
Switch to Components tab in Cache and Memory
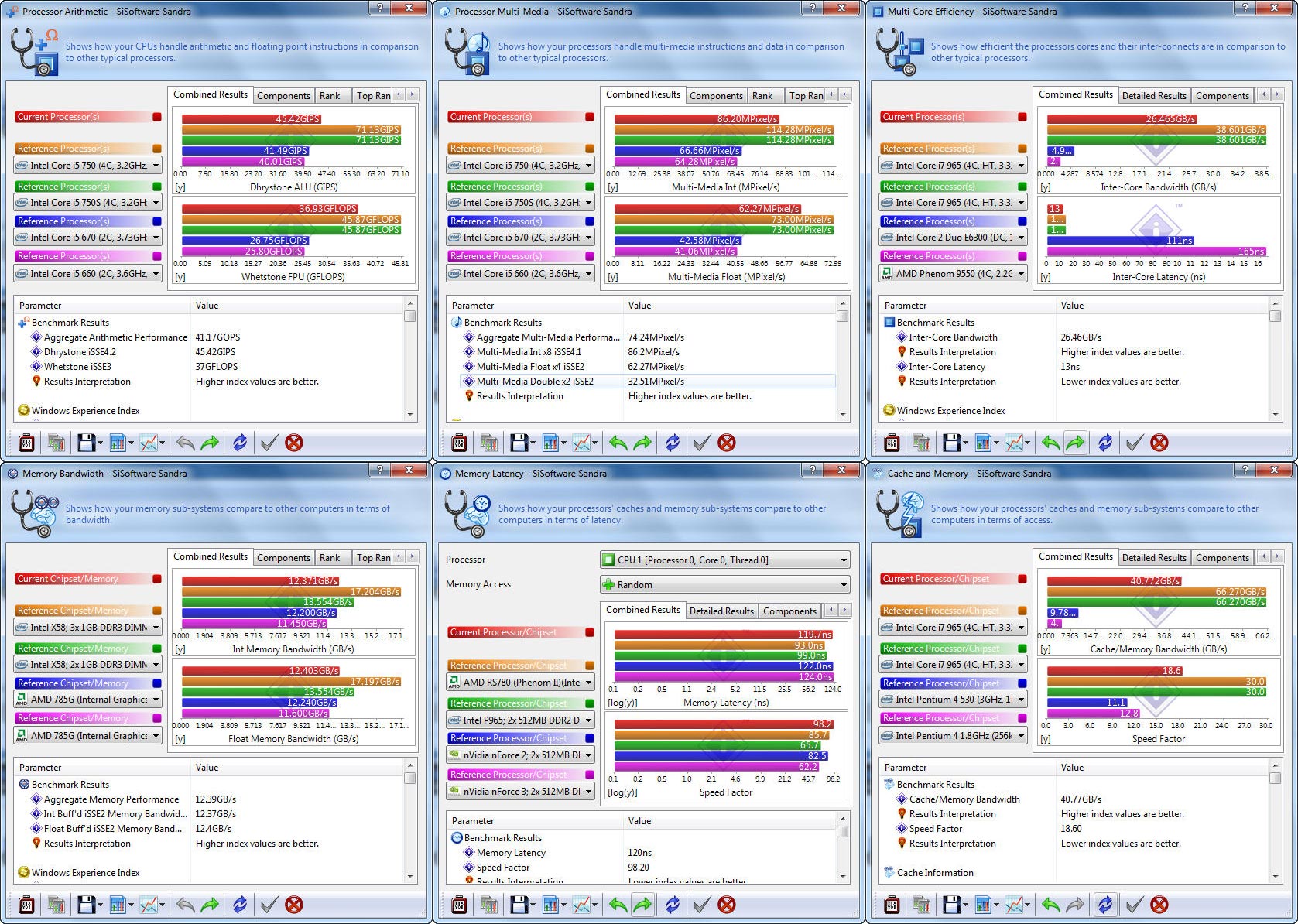pyautogui.click(x=1222, y=558)
